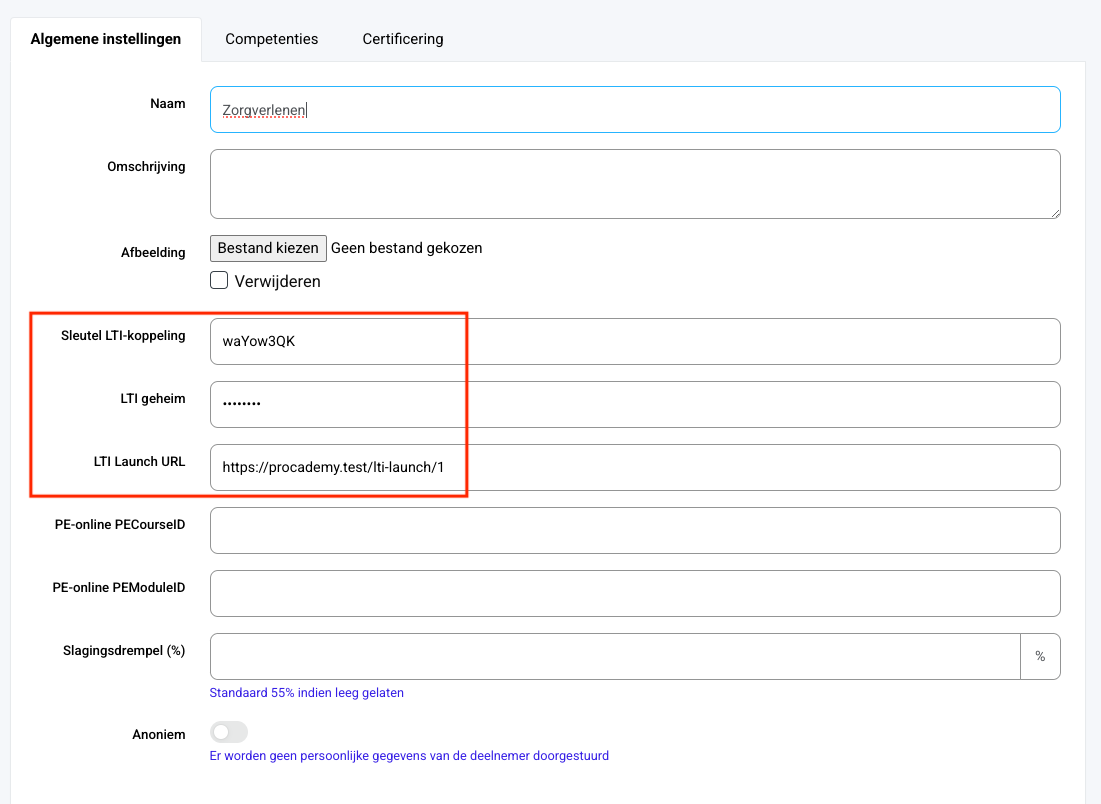Viewport: 1101px width, 804px height.
Task: Click the Afbeelding field label
Action: (x=153, y=252)
